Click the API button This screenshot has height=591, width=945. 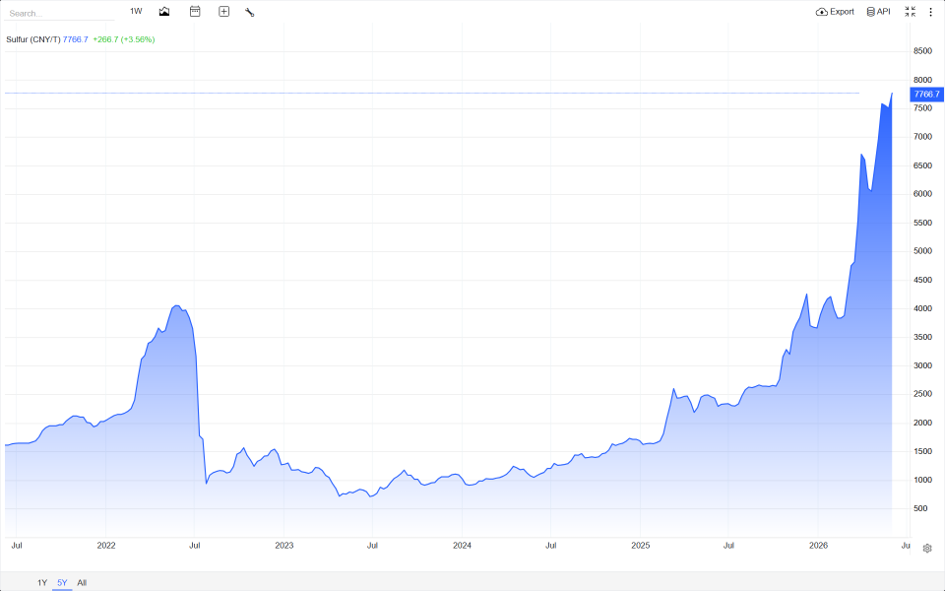tap(878, 11)
